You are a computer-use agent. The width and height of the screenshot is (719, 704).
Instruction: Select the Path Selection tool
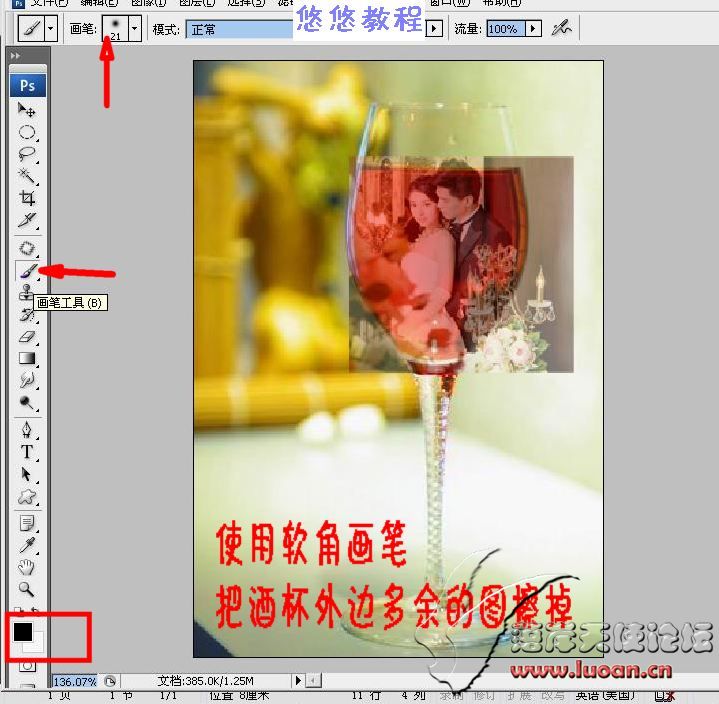27,474
